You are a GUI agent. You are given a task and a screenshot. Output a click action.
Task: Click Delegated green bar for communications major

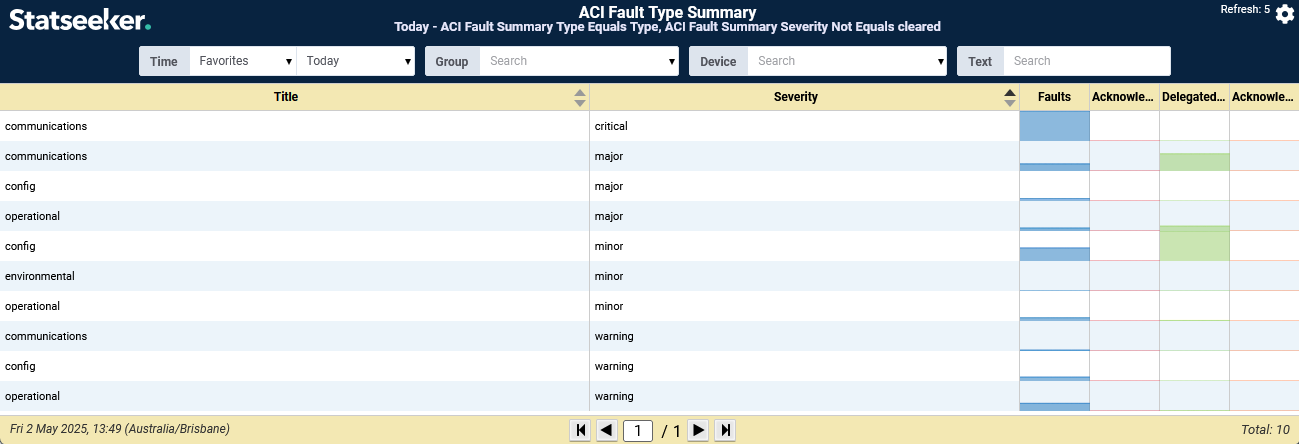click(1194, 162)
